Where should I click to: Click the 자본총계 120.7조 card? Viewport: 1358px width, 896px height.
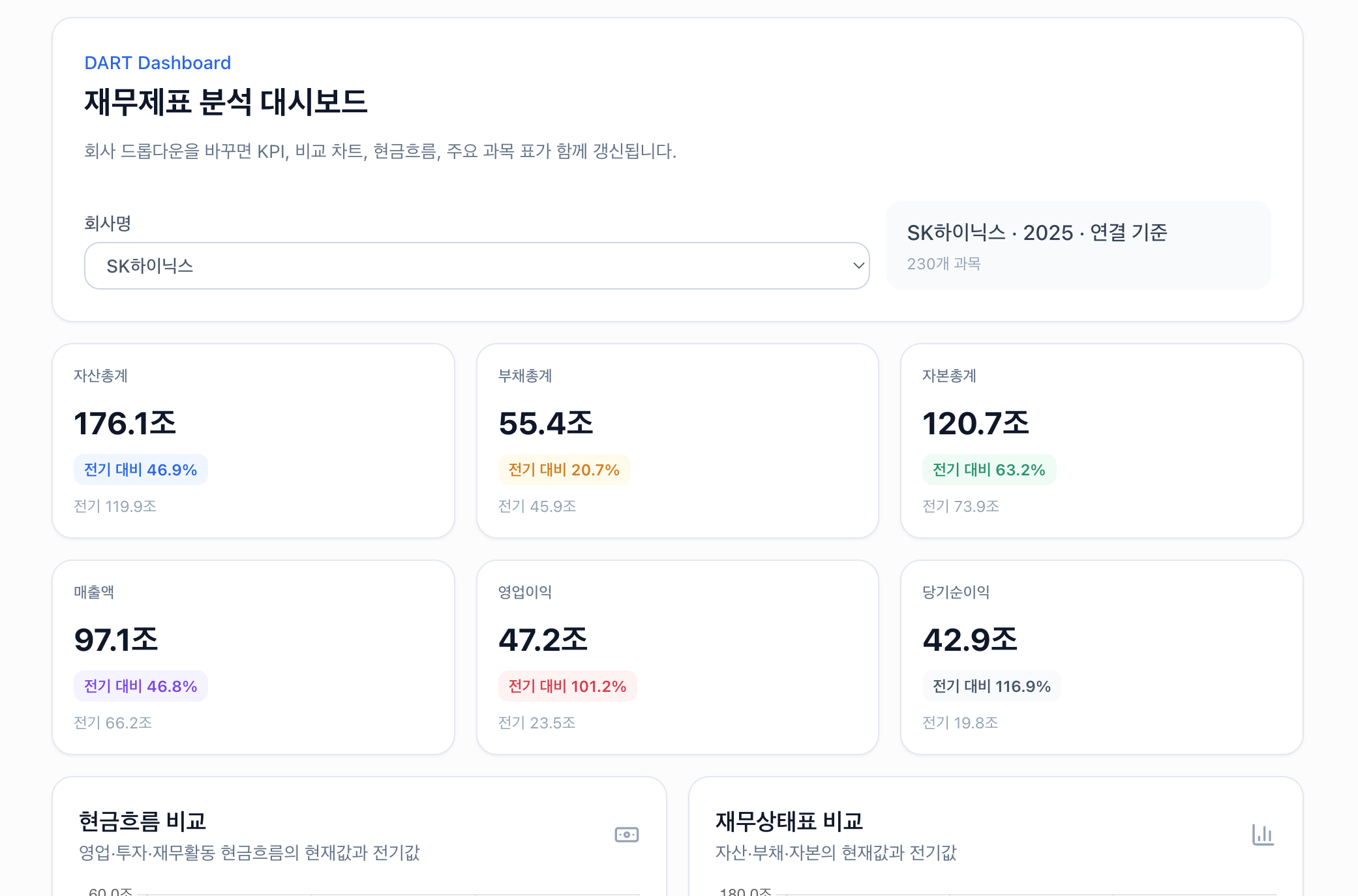1101,441
